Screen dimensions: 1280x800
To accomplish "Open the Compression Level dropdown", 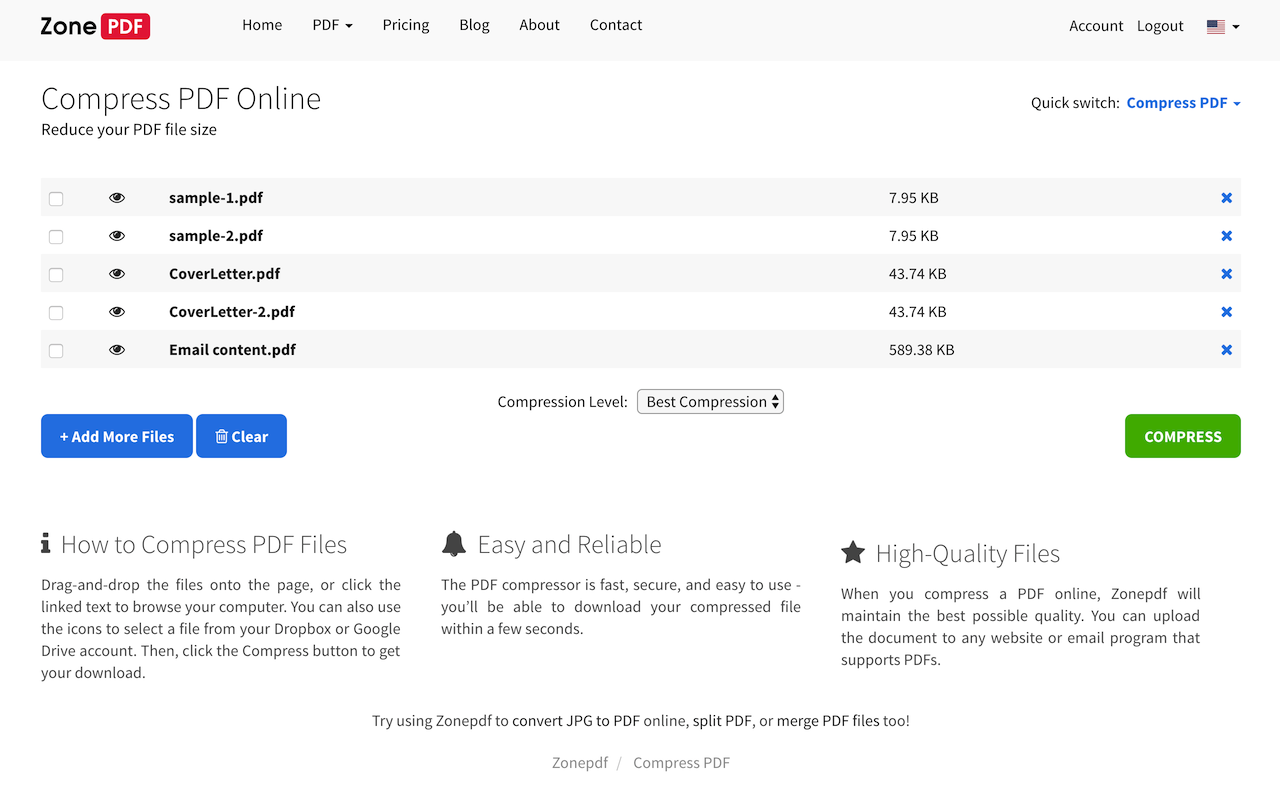I will pyautogui.click(x=710, y=401).
